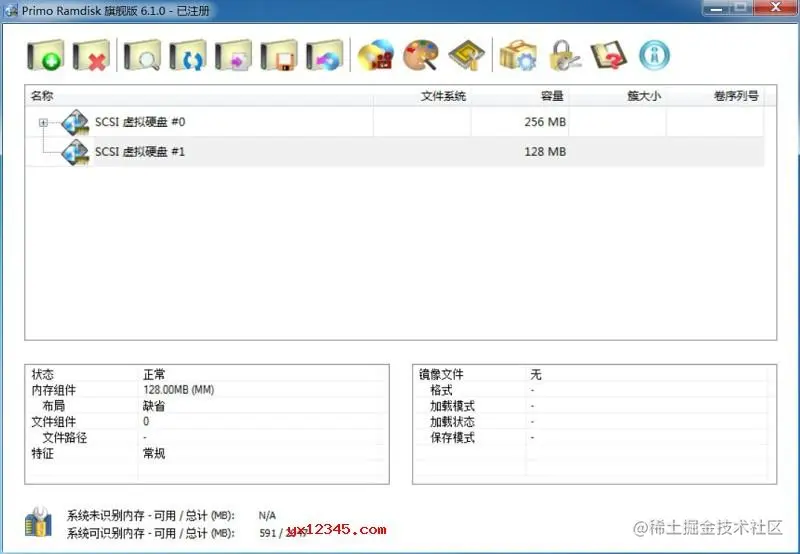Click the 文件组件 property label
The width and height of the screenshot is (800, 554).
(54, 422)
